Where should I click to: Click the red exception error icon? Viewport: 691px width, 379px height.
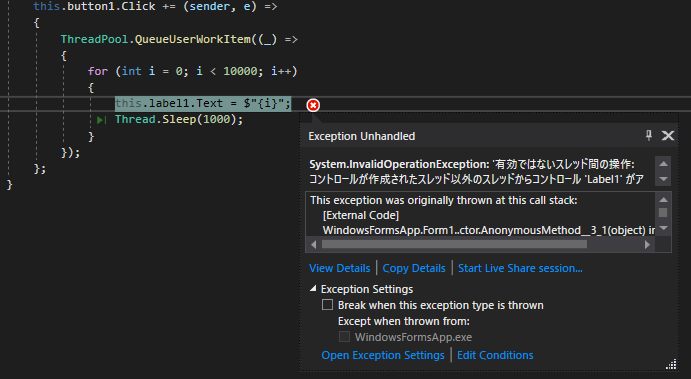313,105
